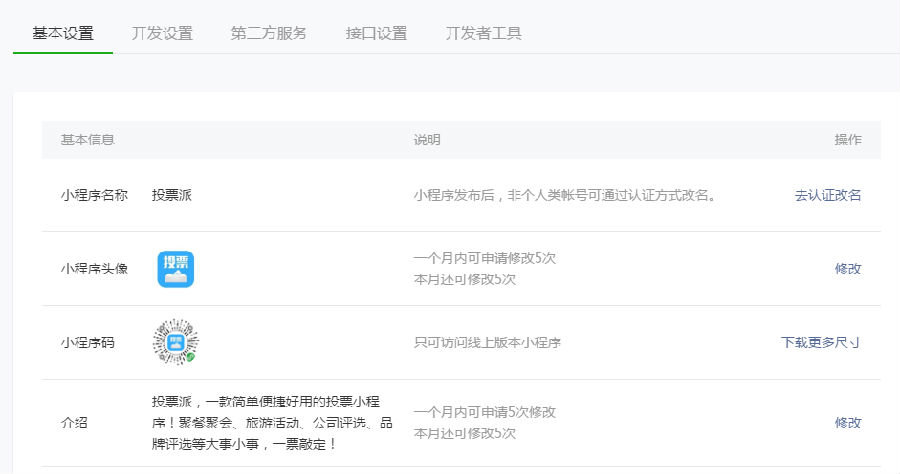
Task: Switch to the 基本设置 tab
Action: (63, 33)
